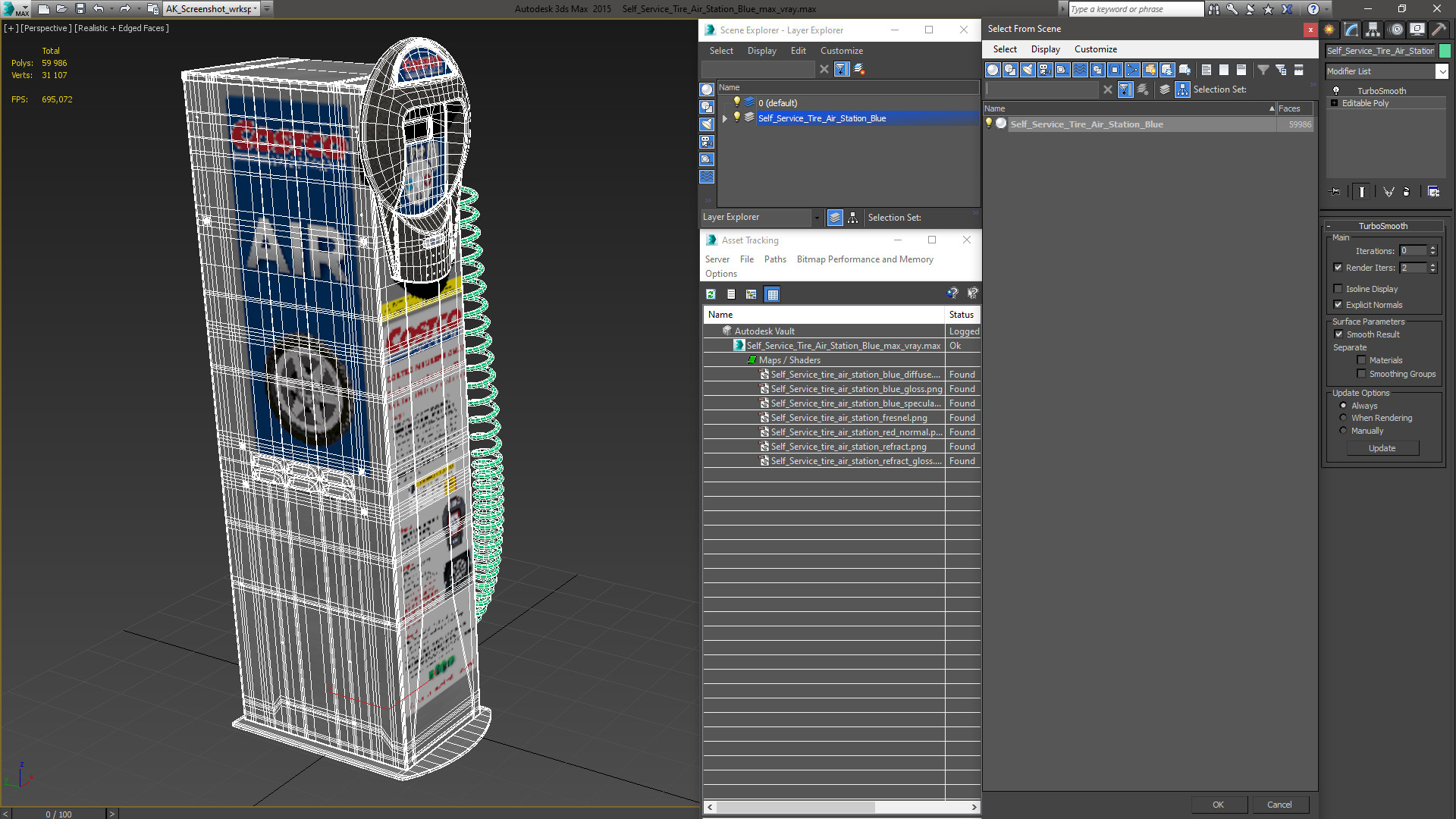
Task: Click the Open File folder icon
Action: (x=62, y=9)
